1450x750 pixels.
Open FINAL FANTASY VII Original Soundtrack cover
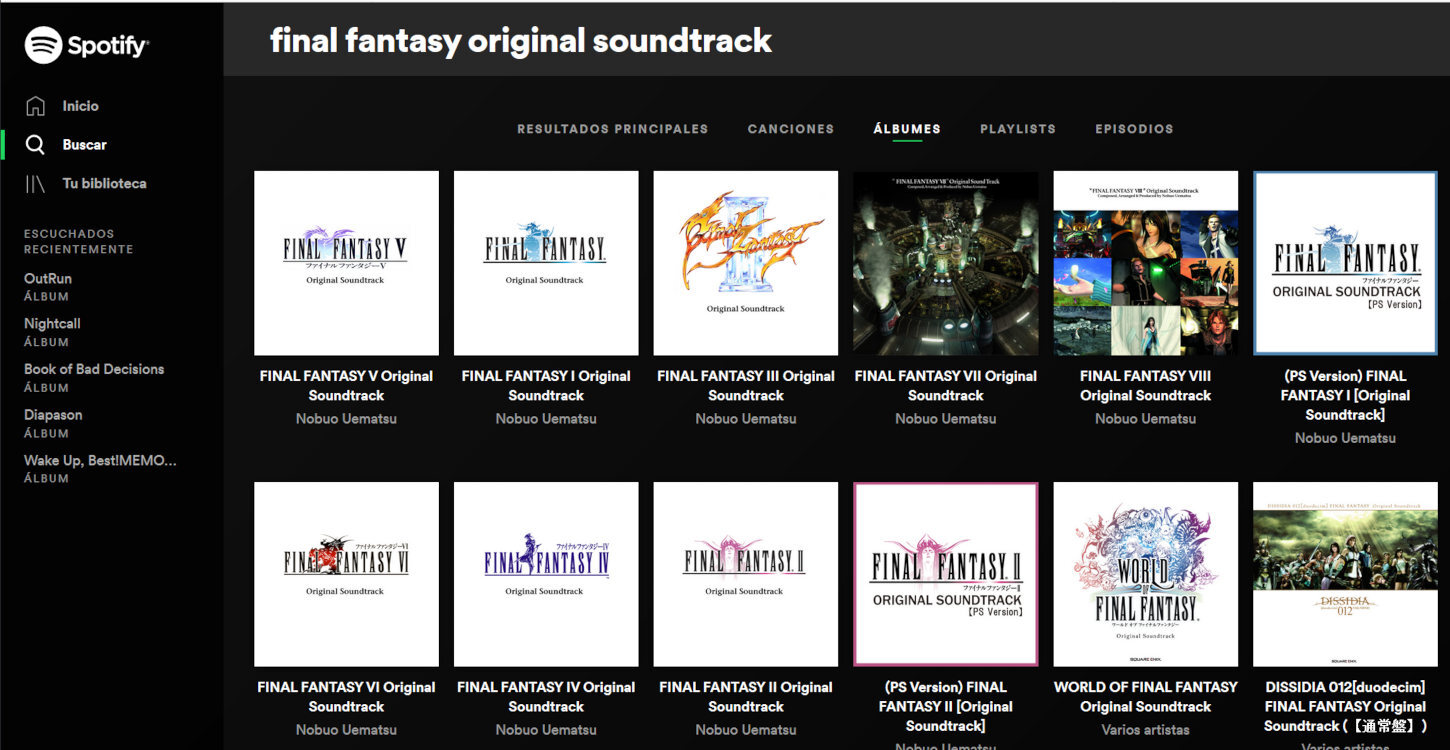pos(945,262)
